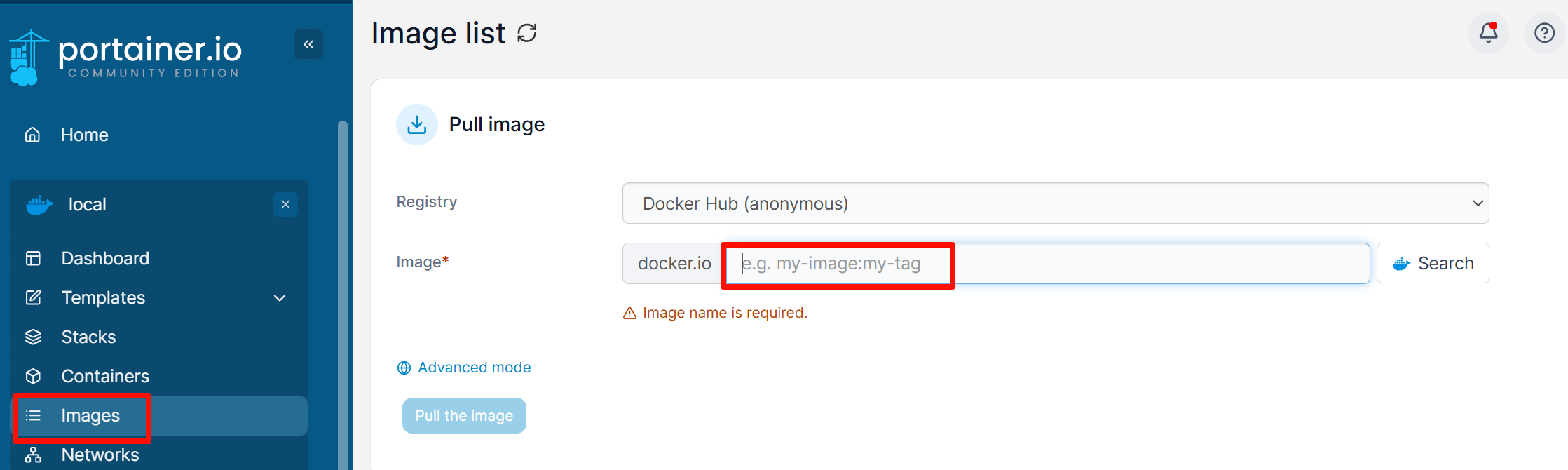Close the local environment
This screenshot has width=1568, height=470.
285,205
